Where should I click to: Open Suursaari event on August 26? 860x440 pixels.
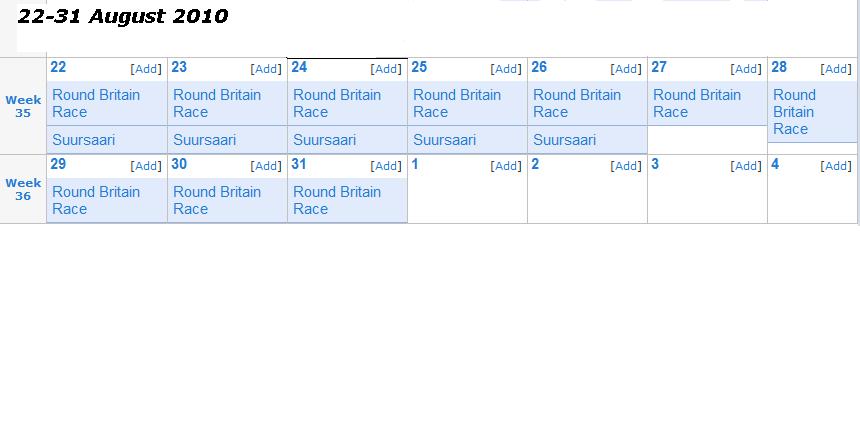pos(565,140)
